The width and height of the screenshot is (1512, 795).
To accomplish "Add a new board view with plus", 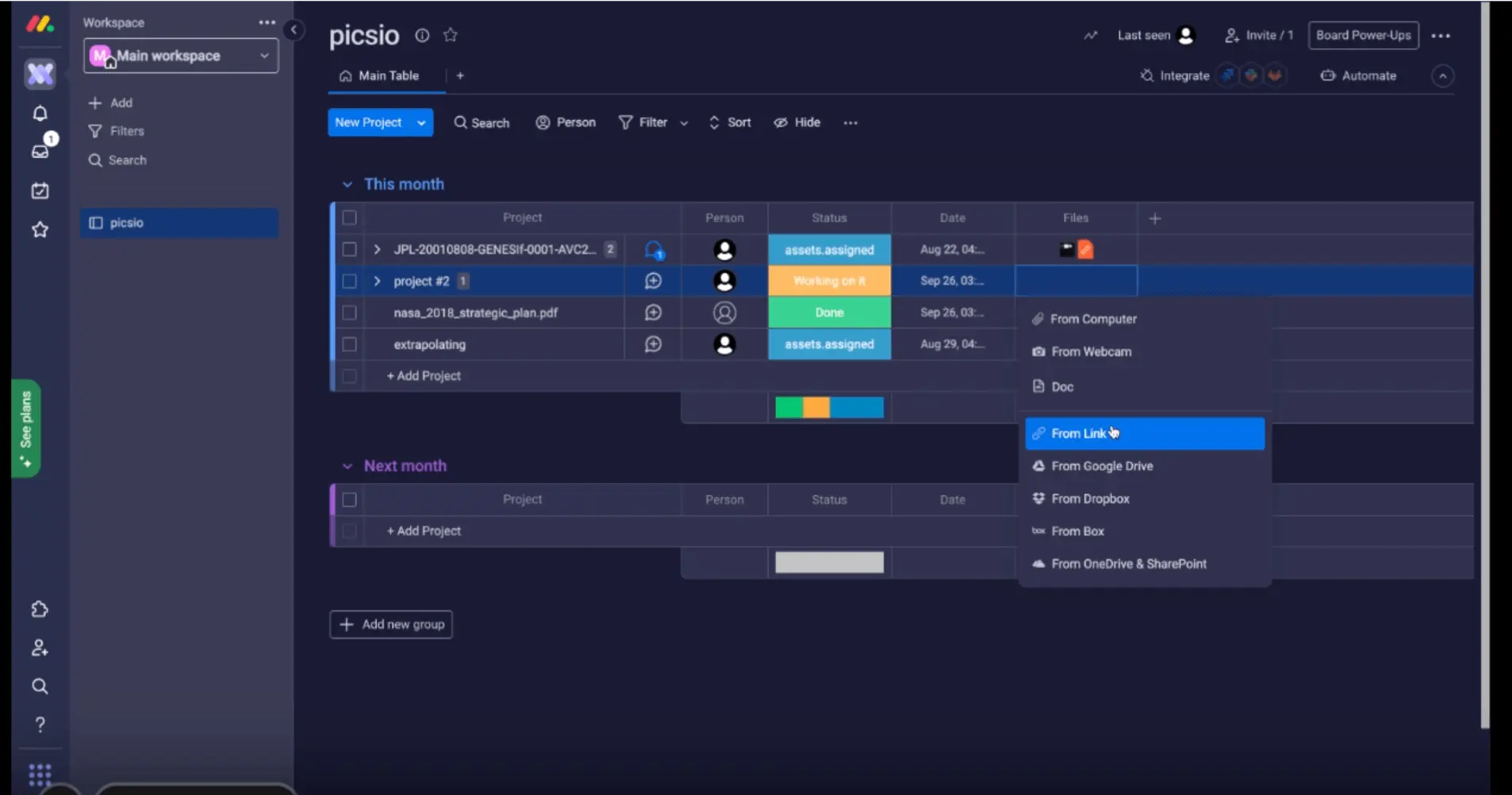I will coord(460,75).
